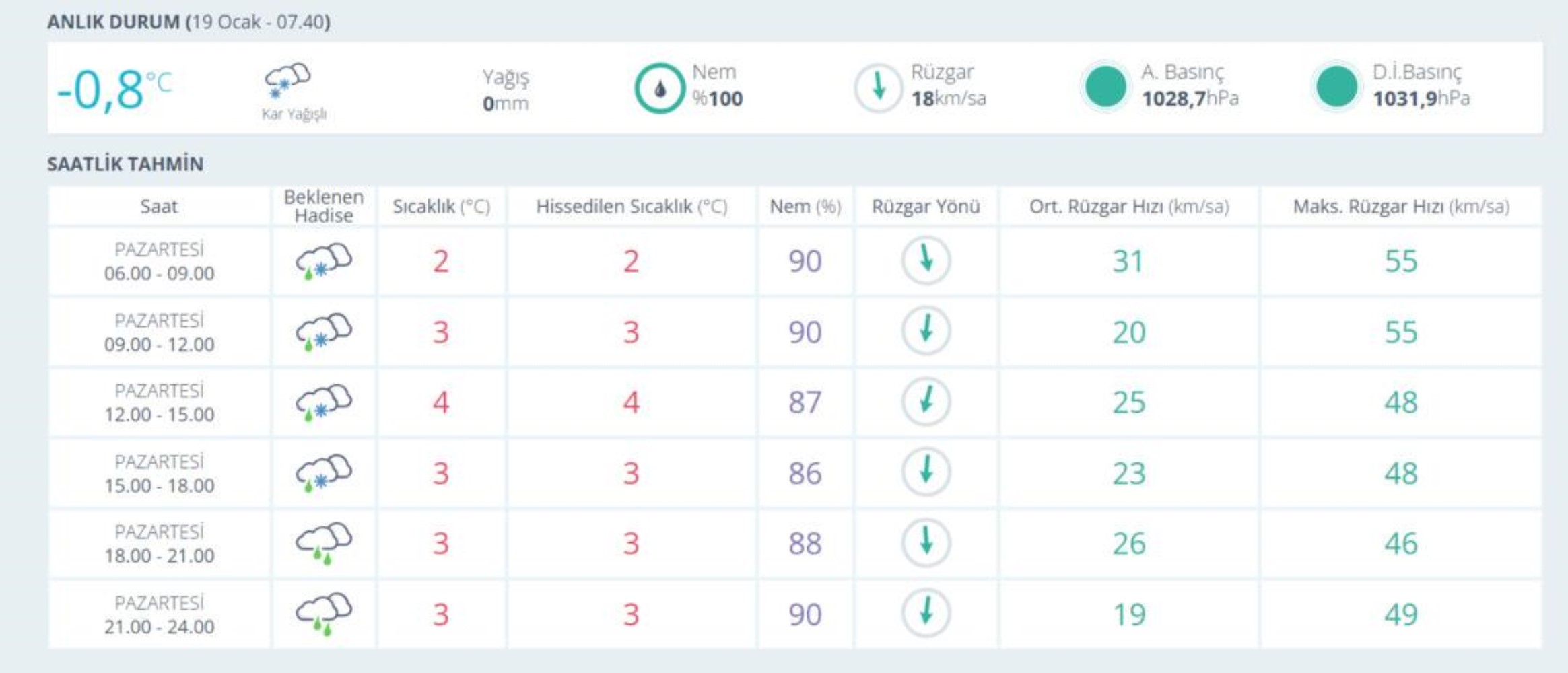Click the SAATLİK TAHMİN section heading
This screenshot has height=673, width=1568.
[x=125, y=164]
